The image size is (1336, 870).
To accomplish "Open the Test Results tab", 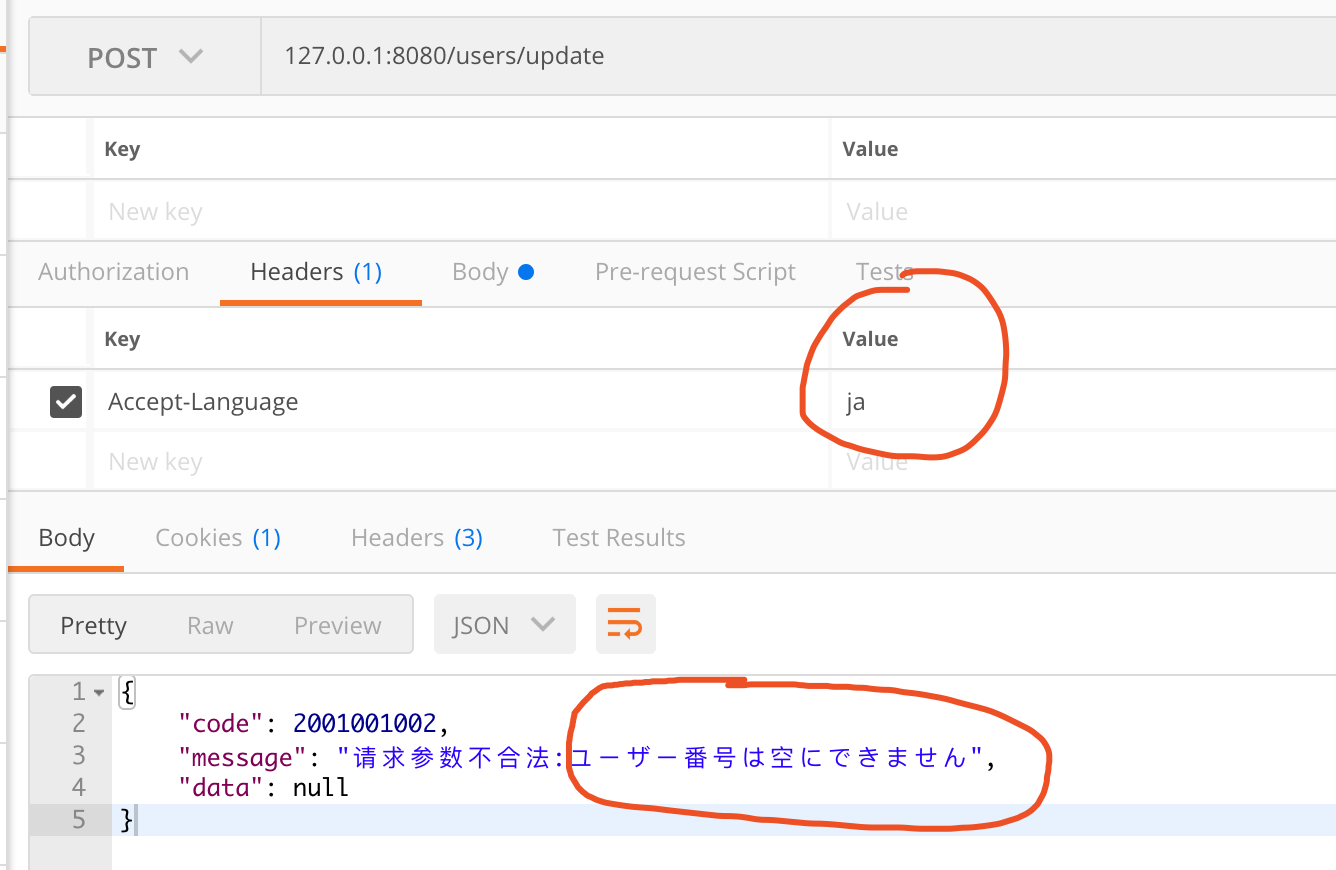I will [619, 538].
